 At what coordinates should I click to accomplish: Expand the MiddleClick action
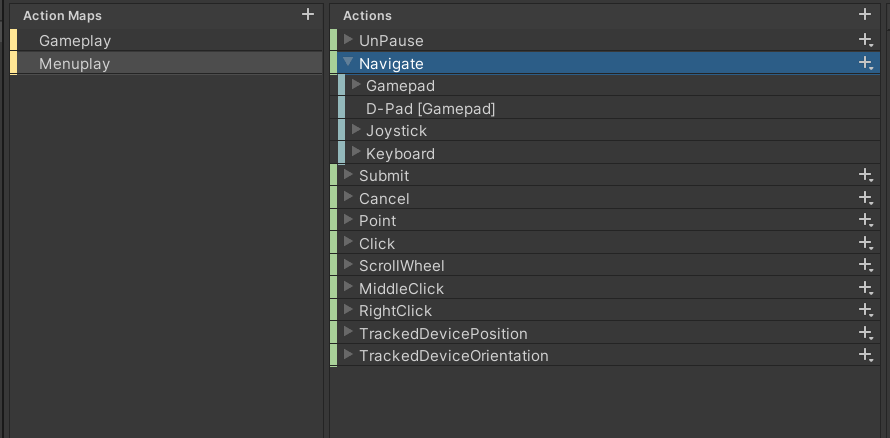(348, 288)
